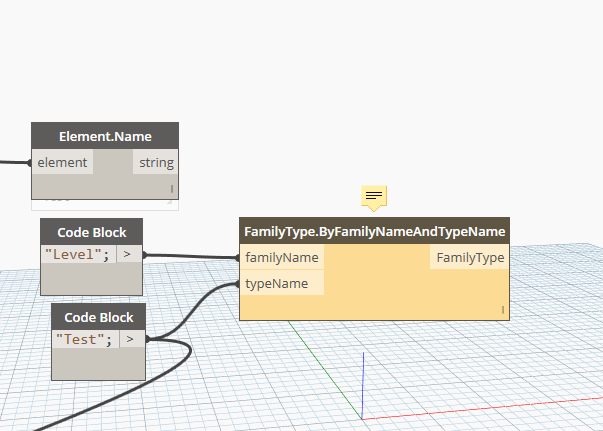
Task: Select the Code Block header above "Level"
Action: pos(91,232)
